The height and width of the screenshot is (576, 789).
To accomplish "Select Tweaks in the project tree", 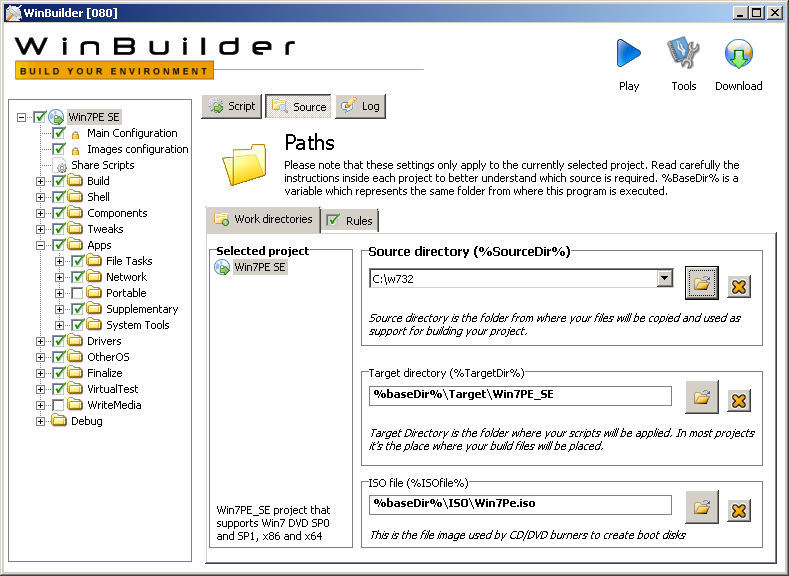I will 105,229.
